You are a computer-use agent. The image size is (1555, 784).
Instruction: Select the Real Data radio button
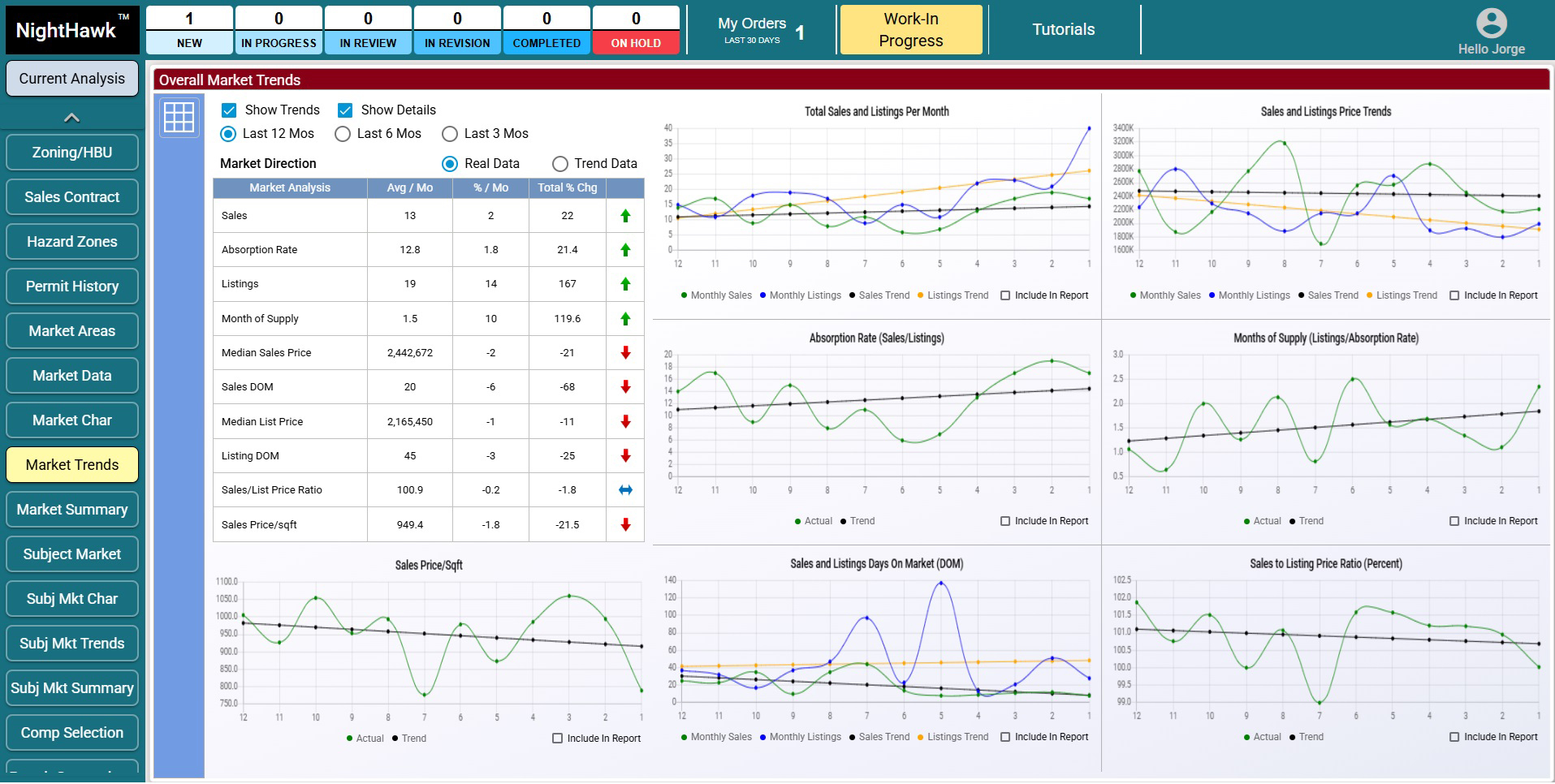click(x=450, y=164)
